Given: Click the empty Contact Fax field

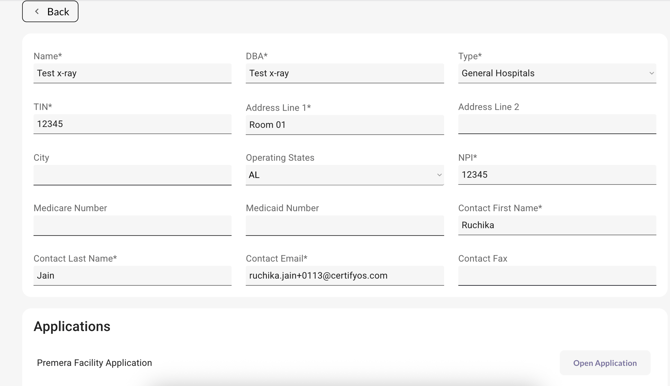Looking at the screenshot, I should click(557, 276).
